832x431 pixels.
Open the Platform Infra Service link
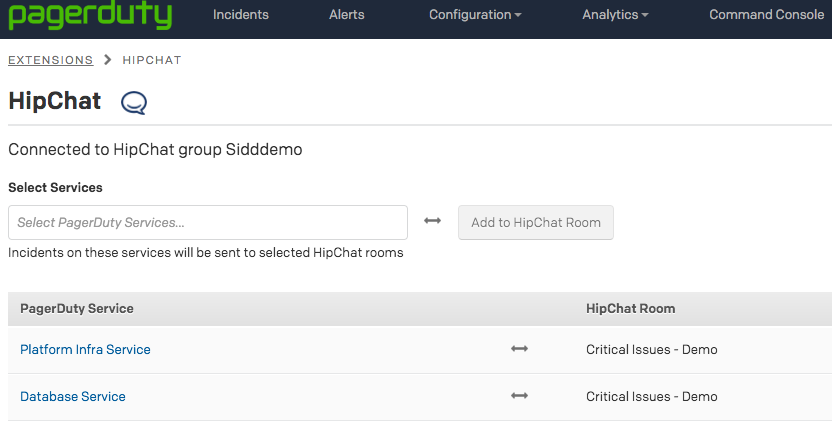pyautogui.click(x=85, y=349)
